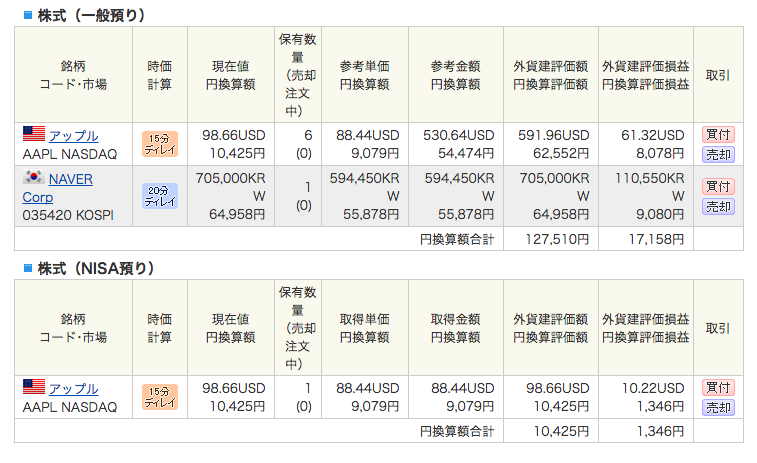
Task: Open アップル link in the general account table
Action: point(73,136)
